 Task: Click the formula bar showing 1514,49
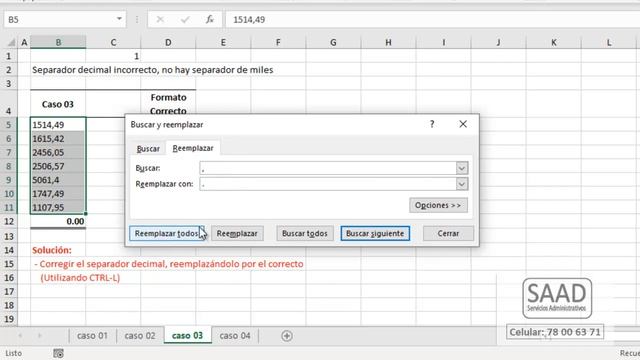click(433, 20)
